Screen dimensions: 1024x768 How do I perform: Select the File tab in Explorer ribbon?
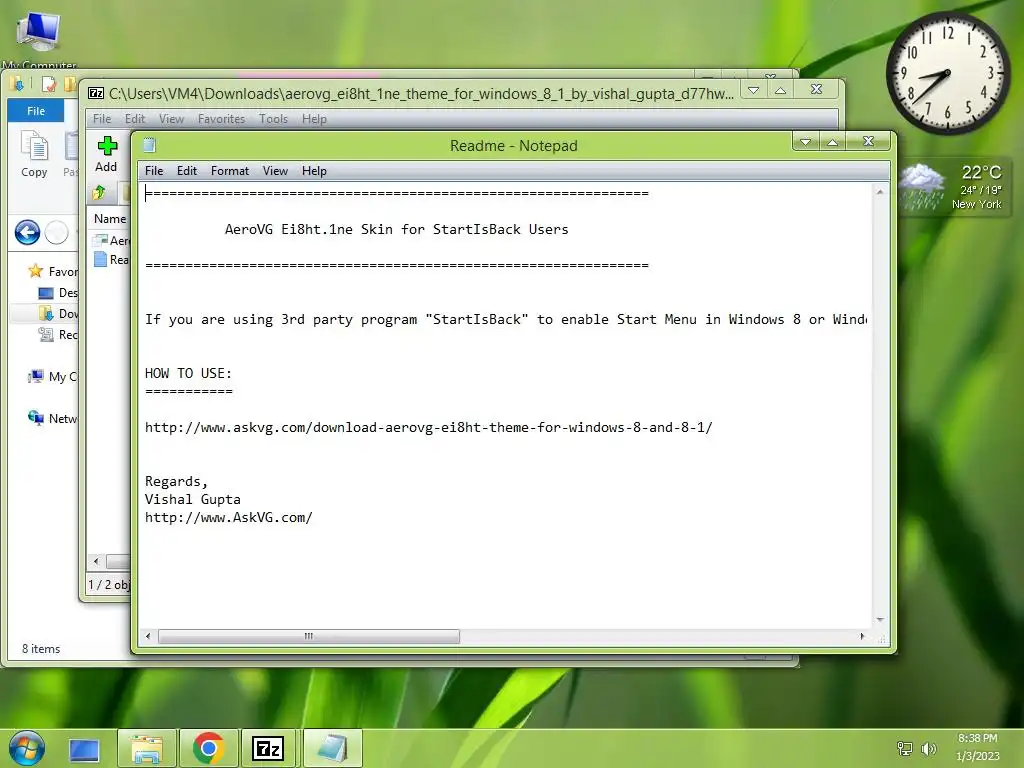click(36, 111)
